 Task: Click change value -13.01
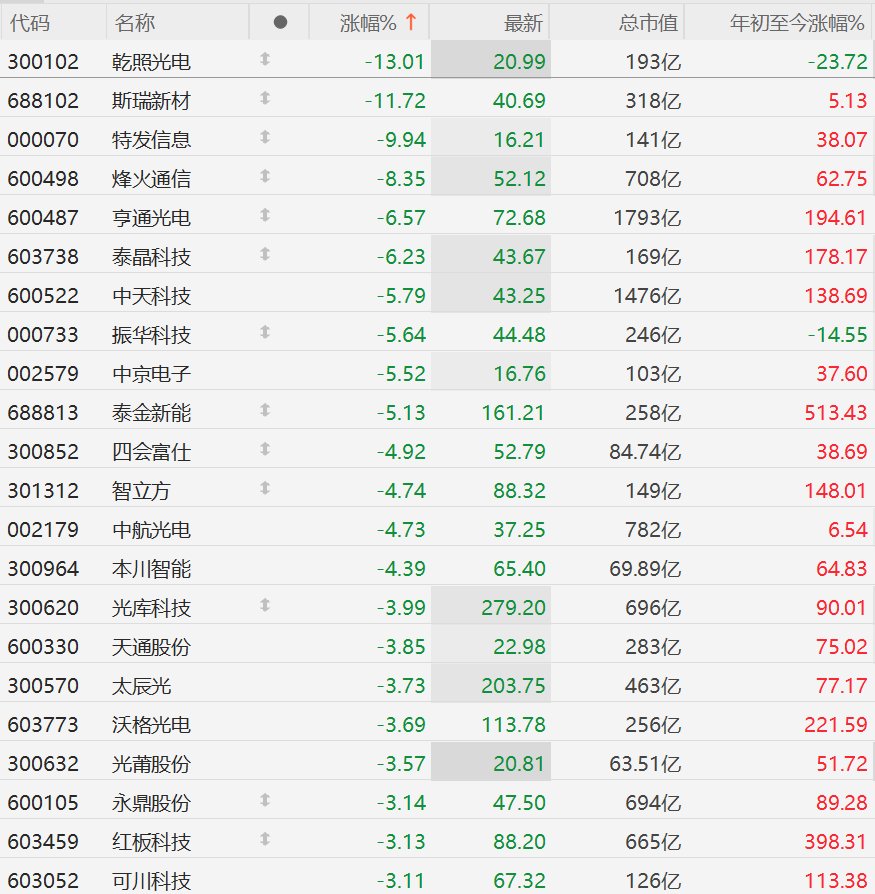pos(395,62)
